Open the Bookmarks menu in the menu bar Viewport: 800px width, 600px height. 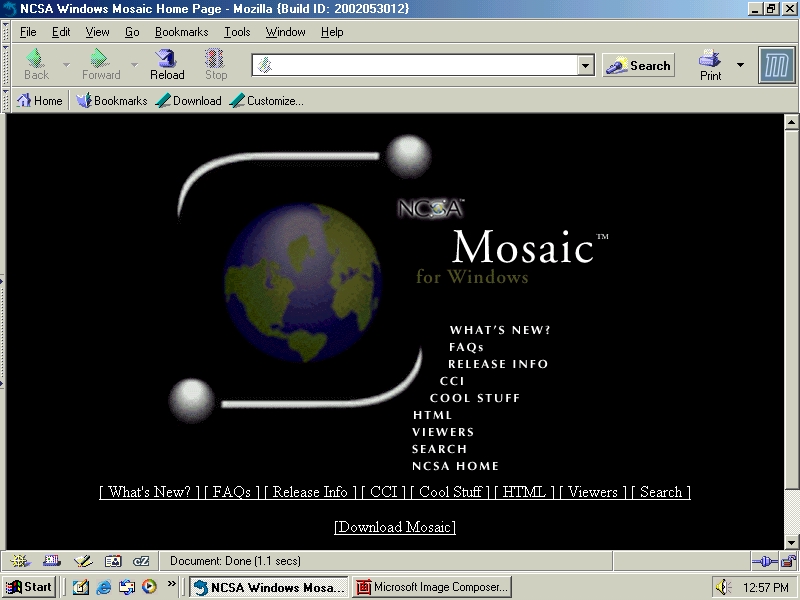coord(181,32)
